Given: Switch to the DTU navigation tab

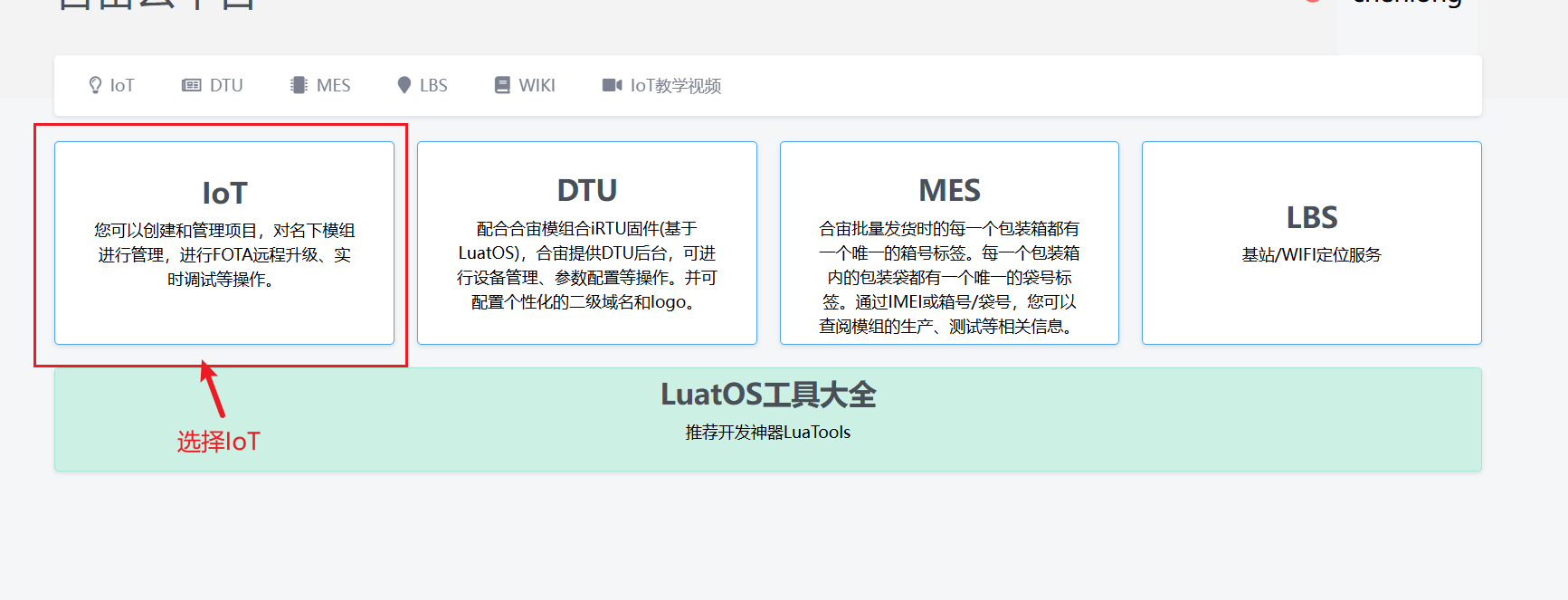Looking at the screenshot, I should 213,85.
